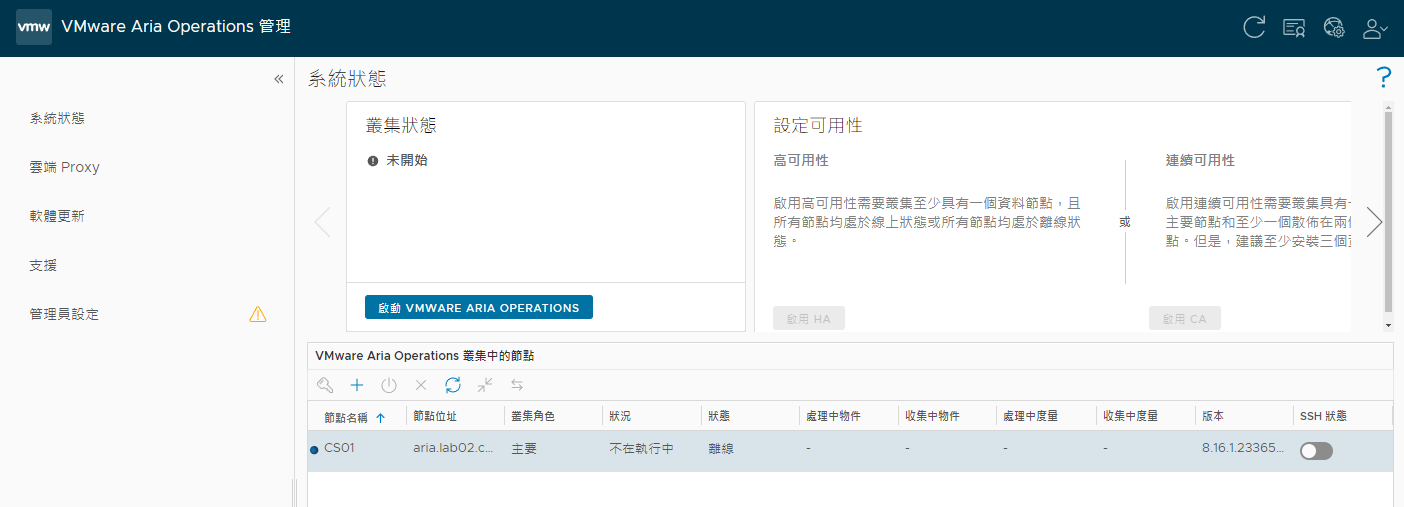Collapse the left navigation sidebar

pos(279,79)
